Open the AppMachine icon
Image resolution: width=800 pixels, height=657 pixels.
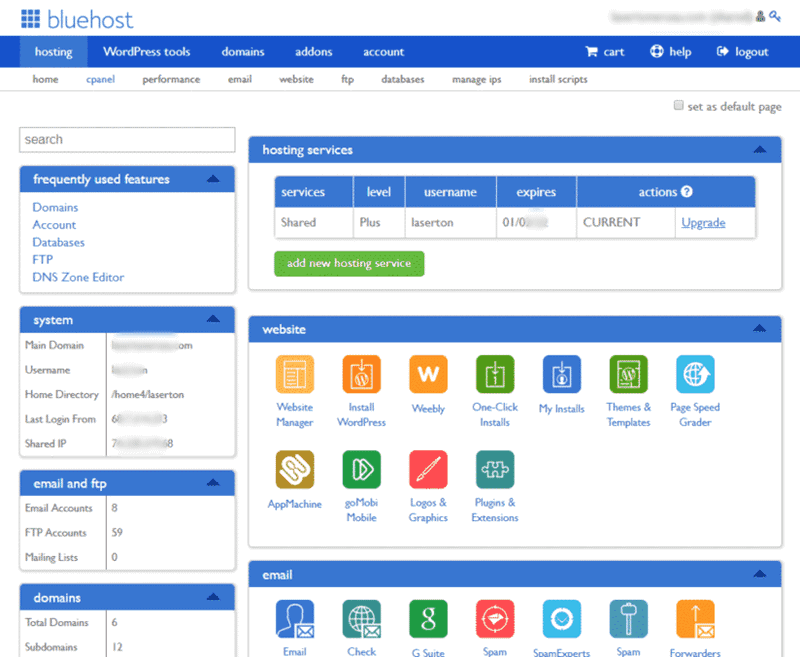pyautogui.click(x=294, y=469)
